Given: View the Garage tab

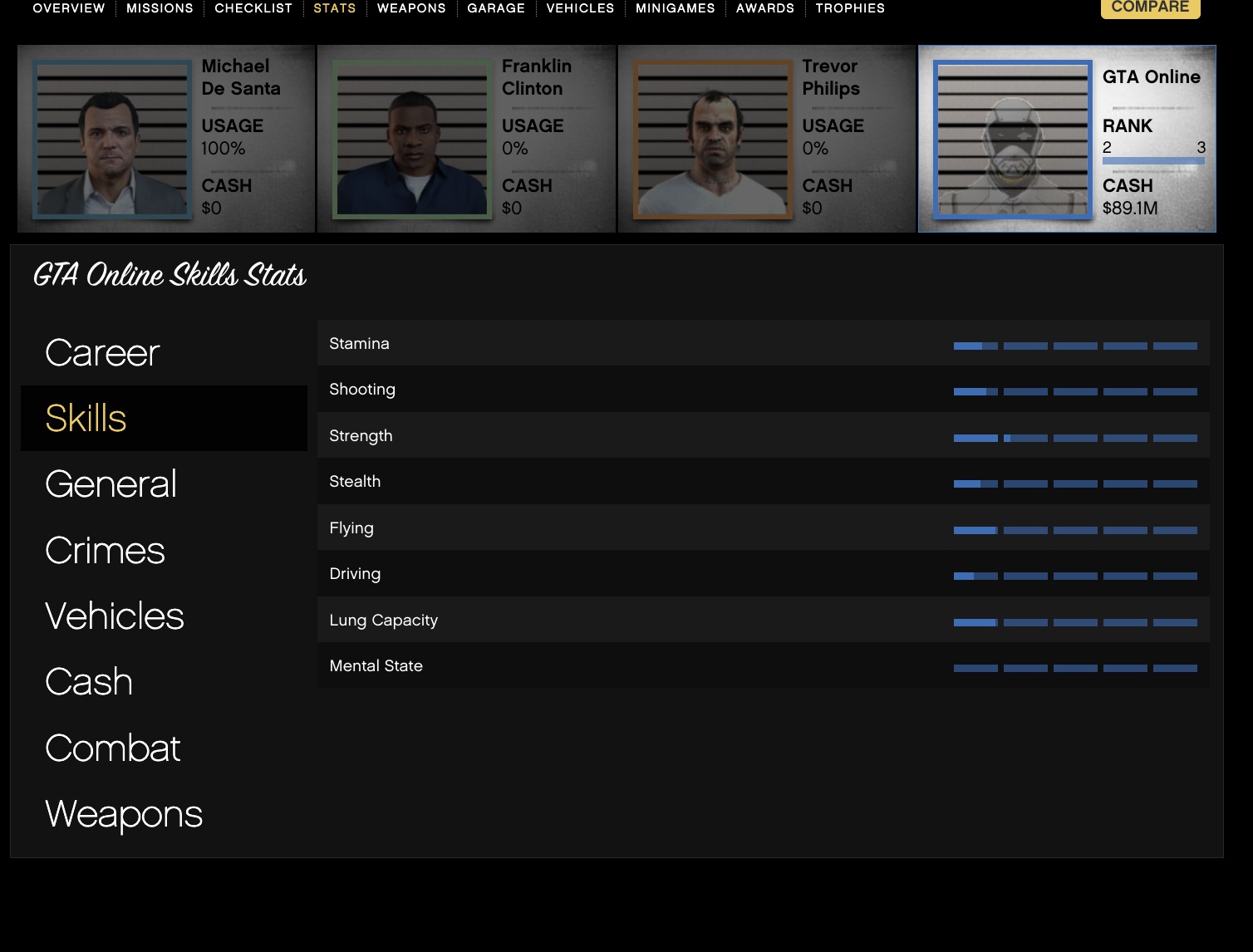Looking at the screenshot, I should click(x=496, y=8).
